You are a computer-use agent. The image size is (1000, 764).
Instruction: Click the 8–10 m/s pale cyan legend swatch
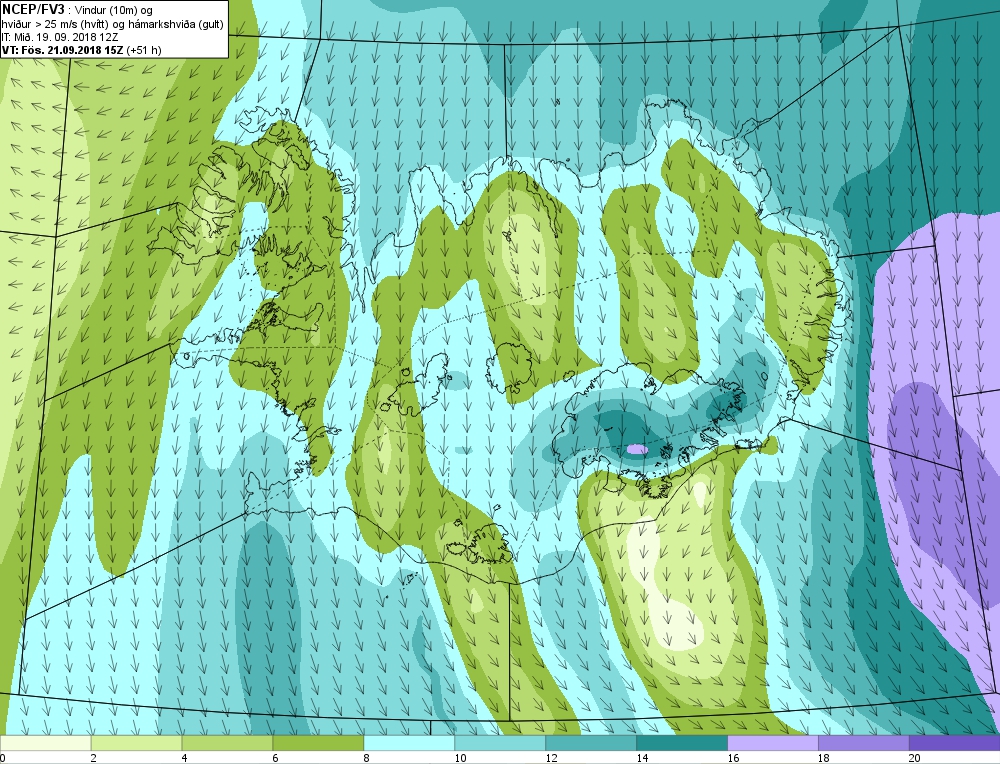pos(409,743)
